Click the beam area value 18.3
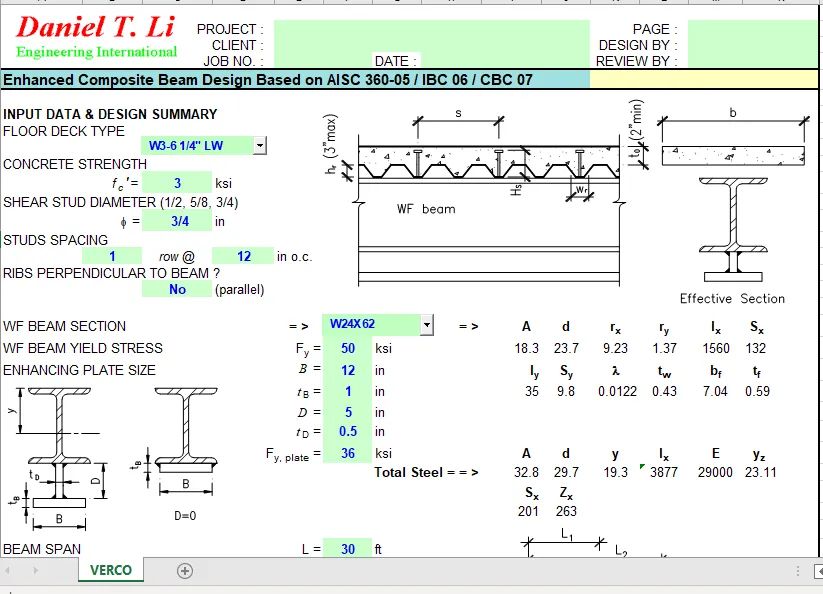Viewport: 823px width, 594px height. [x=526, y=348]
